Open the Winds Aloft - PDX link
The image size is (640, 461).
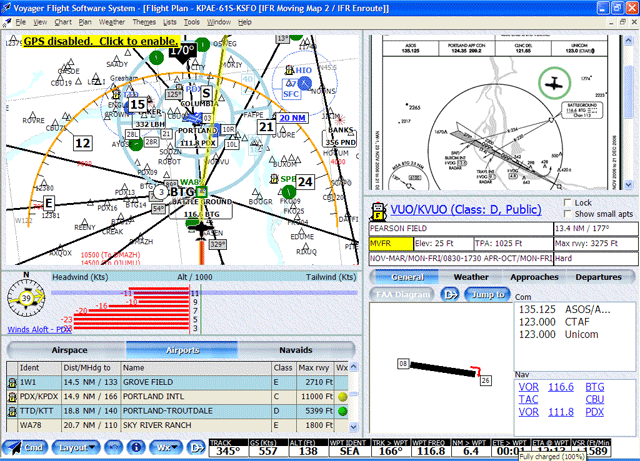tap(39, 329)
